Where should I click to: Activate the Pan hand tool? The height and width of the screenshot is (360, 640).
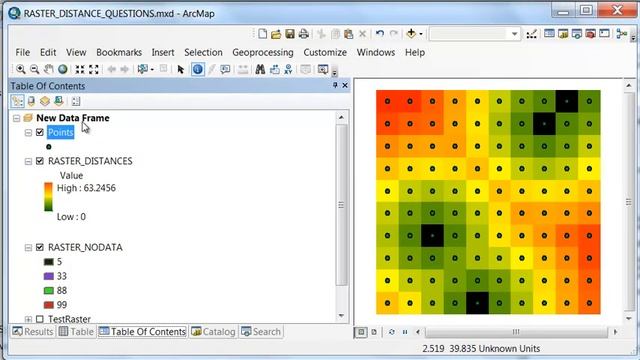tap(49, 69)
